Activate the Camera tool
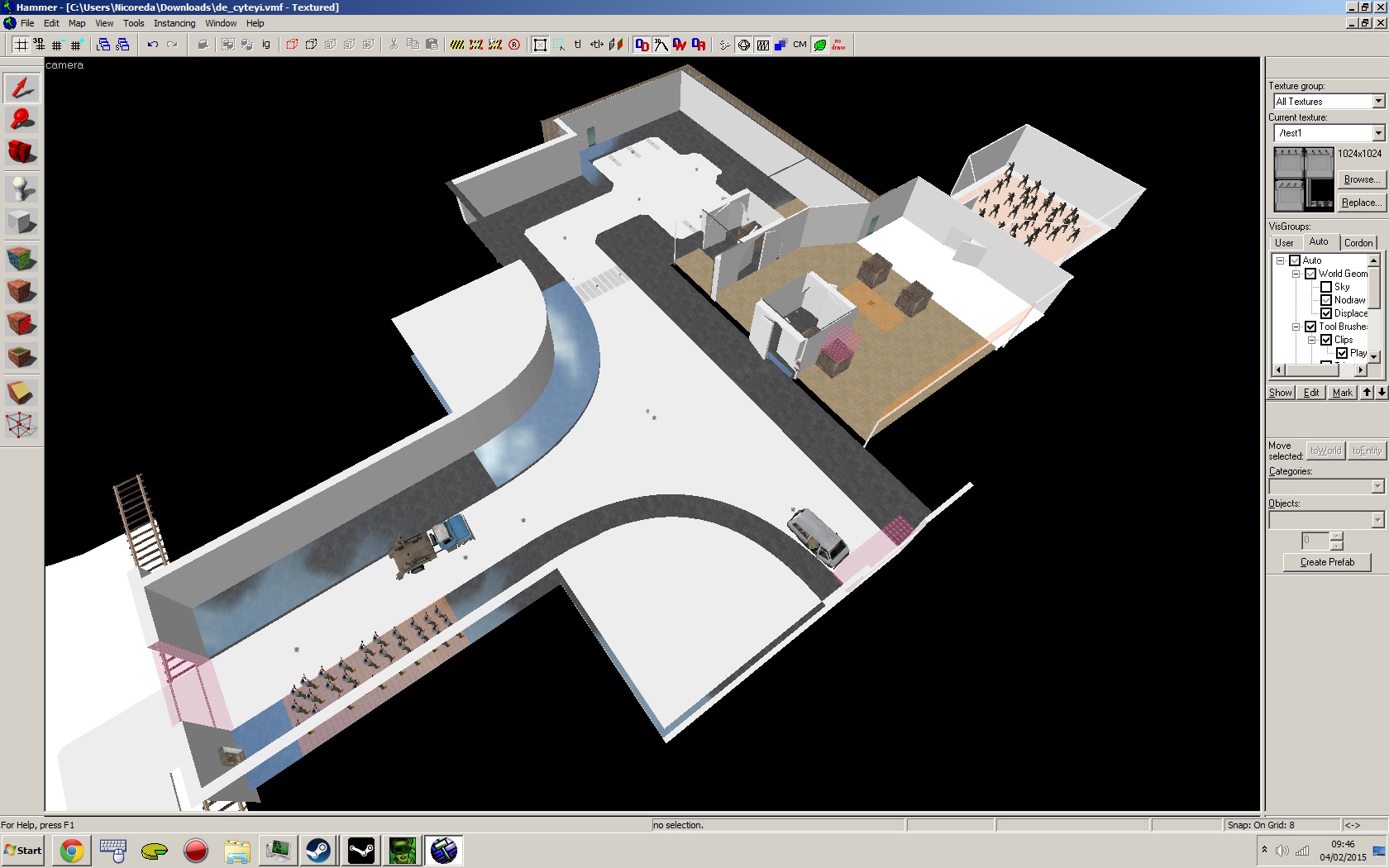The height and width of the screenshot is (868, 1389). pyautogui.click(x=21, y=152)
